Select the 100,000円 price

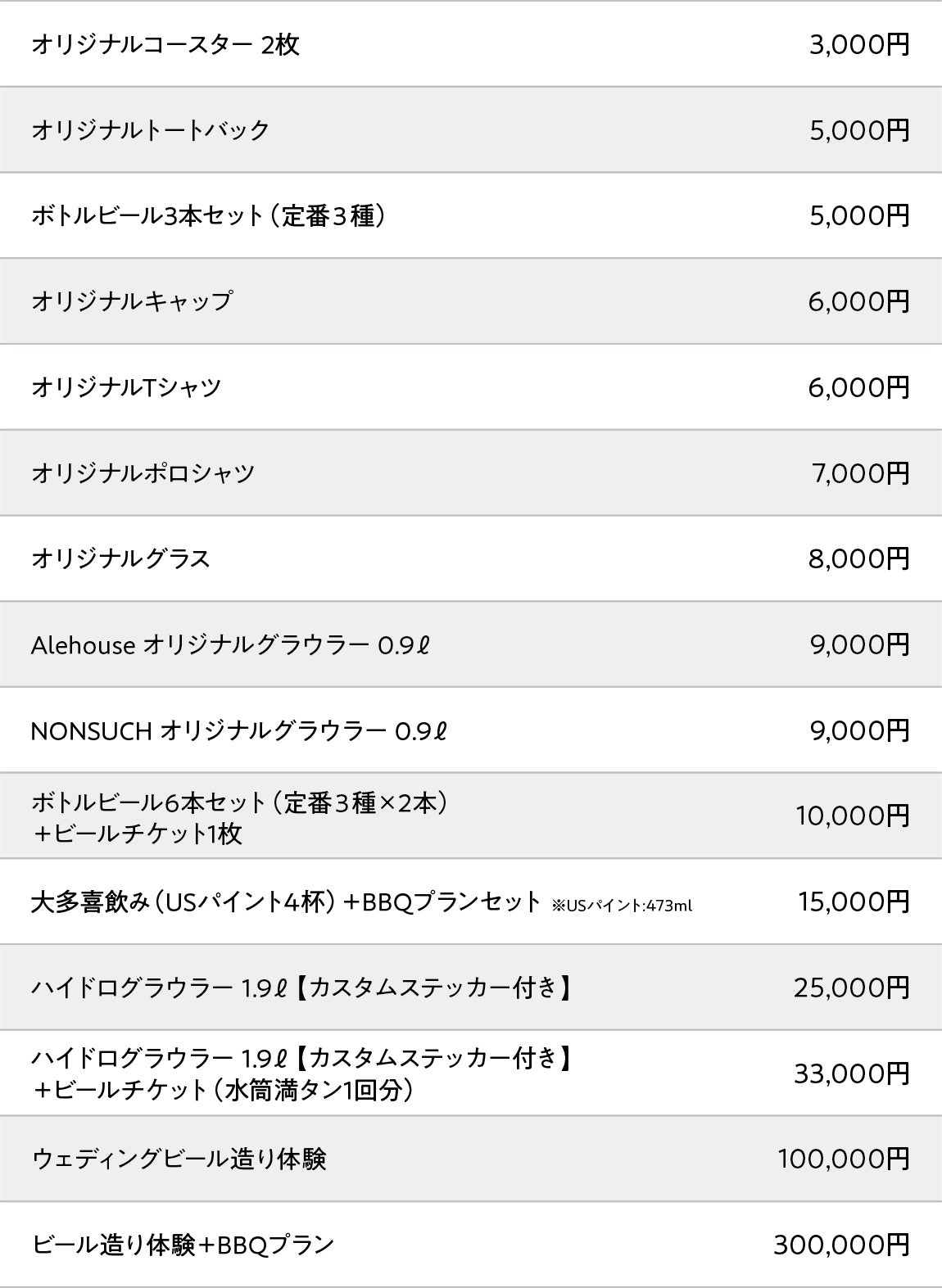click(843, 1159)
